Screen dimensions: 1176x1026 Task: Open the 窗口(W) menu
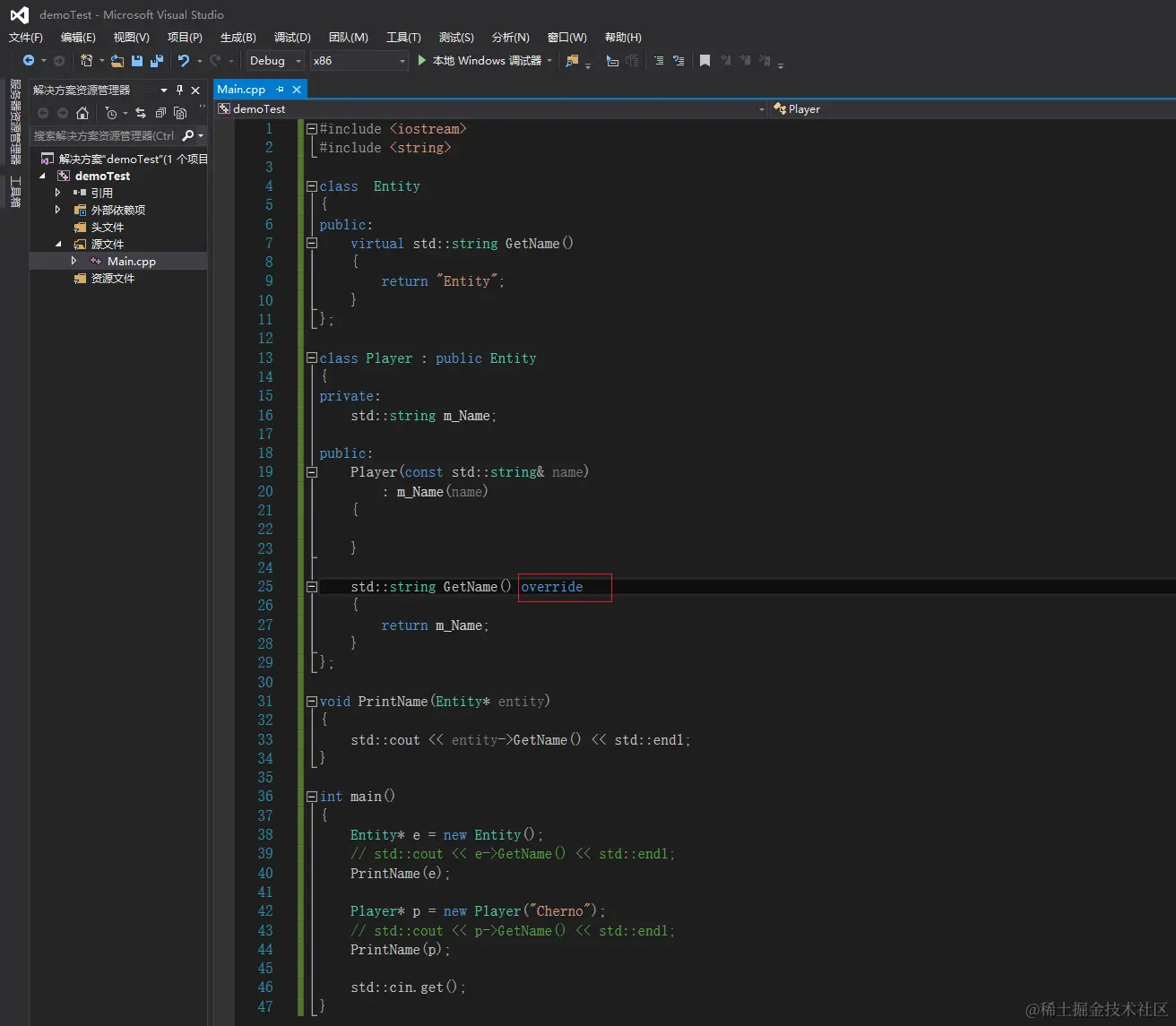click(x=567, y=38)
